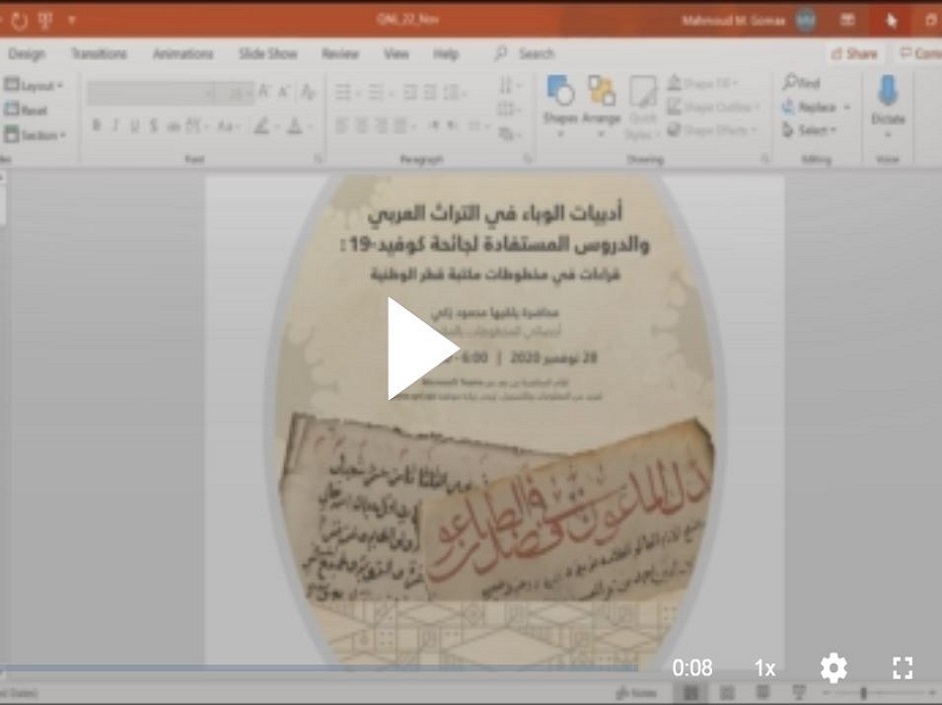The width and height of the screenshot is (942, 705).
Task: Click Find in the Editing group
Action: coord(801,82)
